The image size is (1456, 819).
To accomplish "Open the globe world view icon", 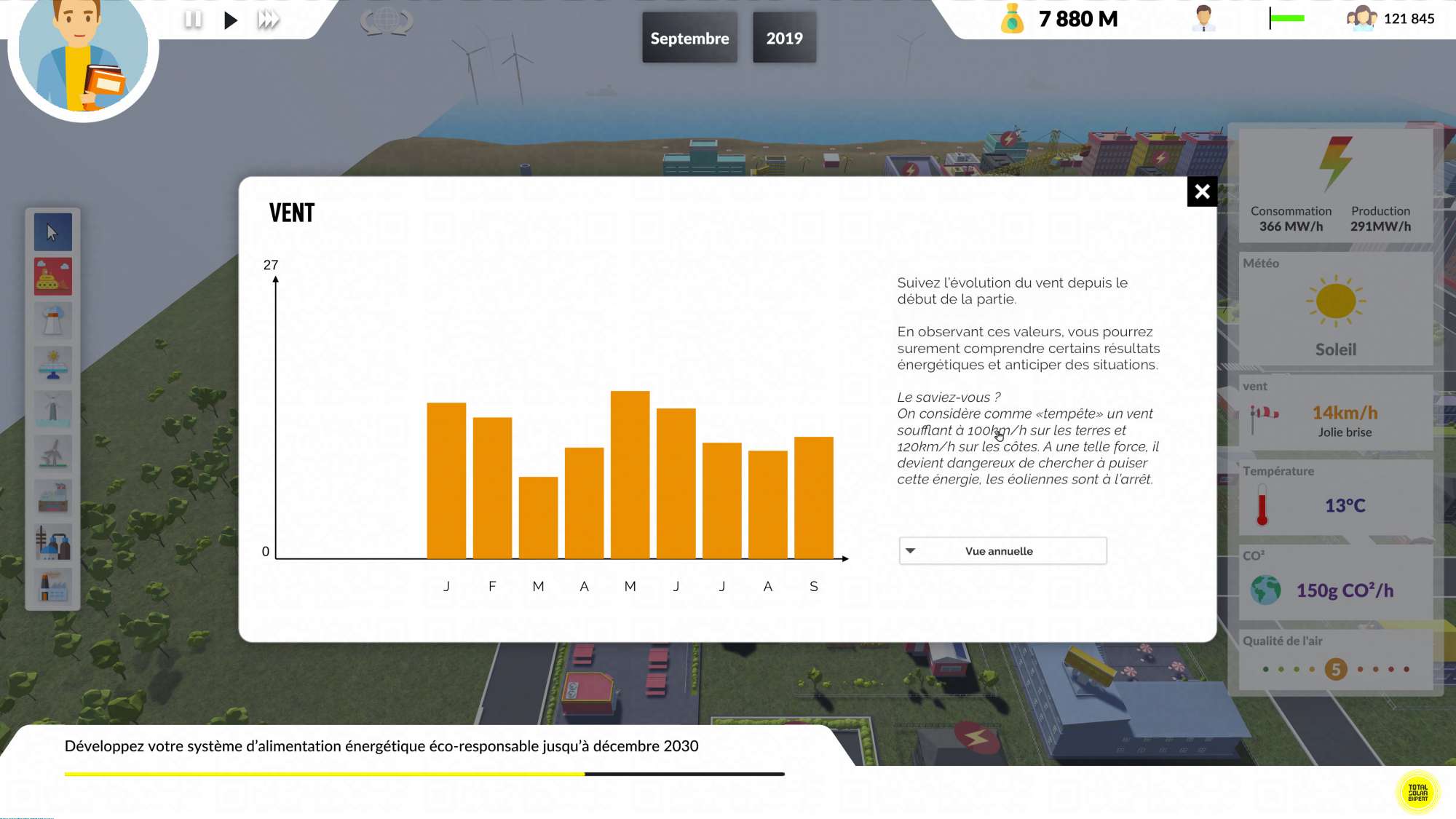I will (387, 20).
